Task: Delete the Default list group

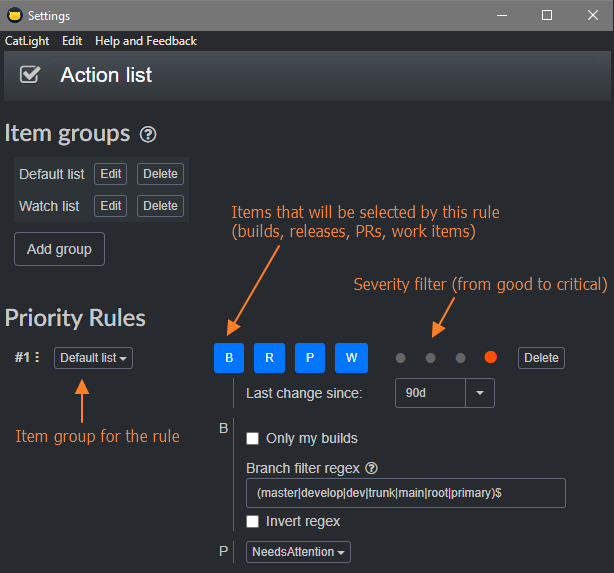Action: point(160,174)
